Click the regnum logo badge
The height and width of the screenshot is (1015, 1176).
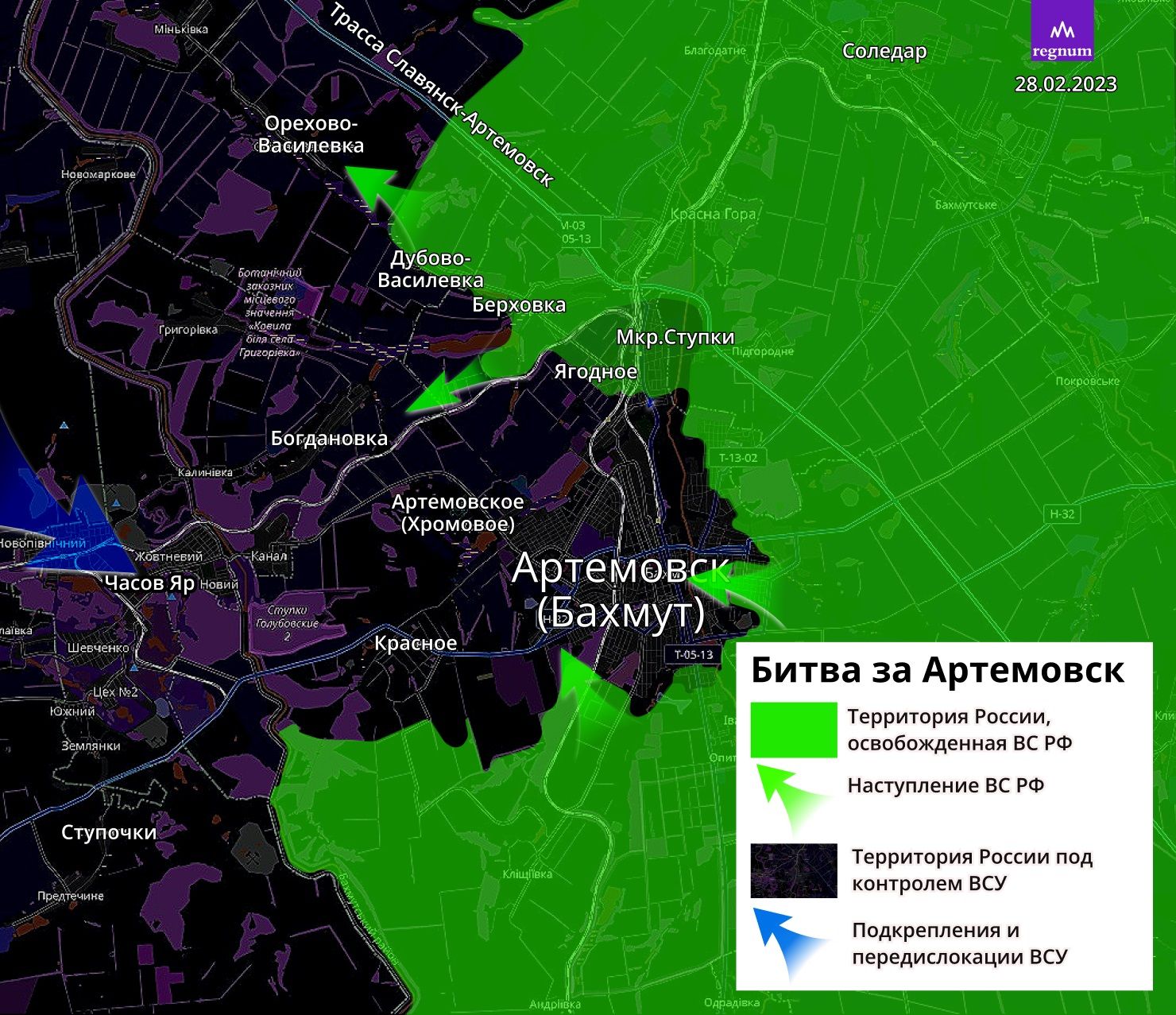(x=1062, y=30)
